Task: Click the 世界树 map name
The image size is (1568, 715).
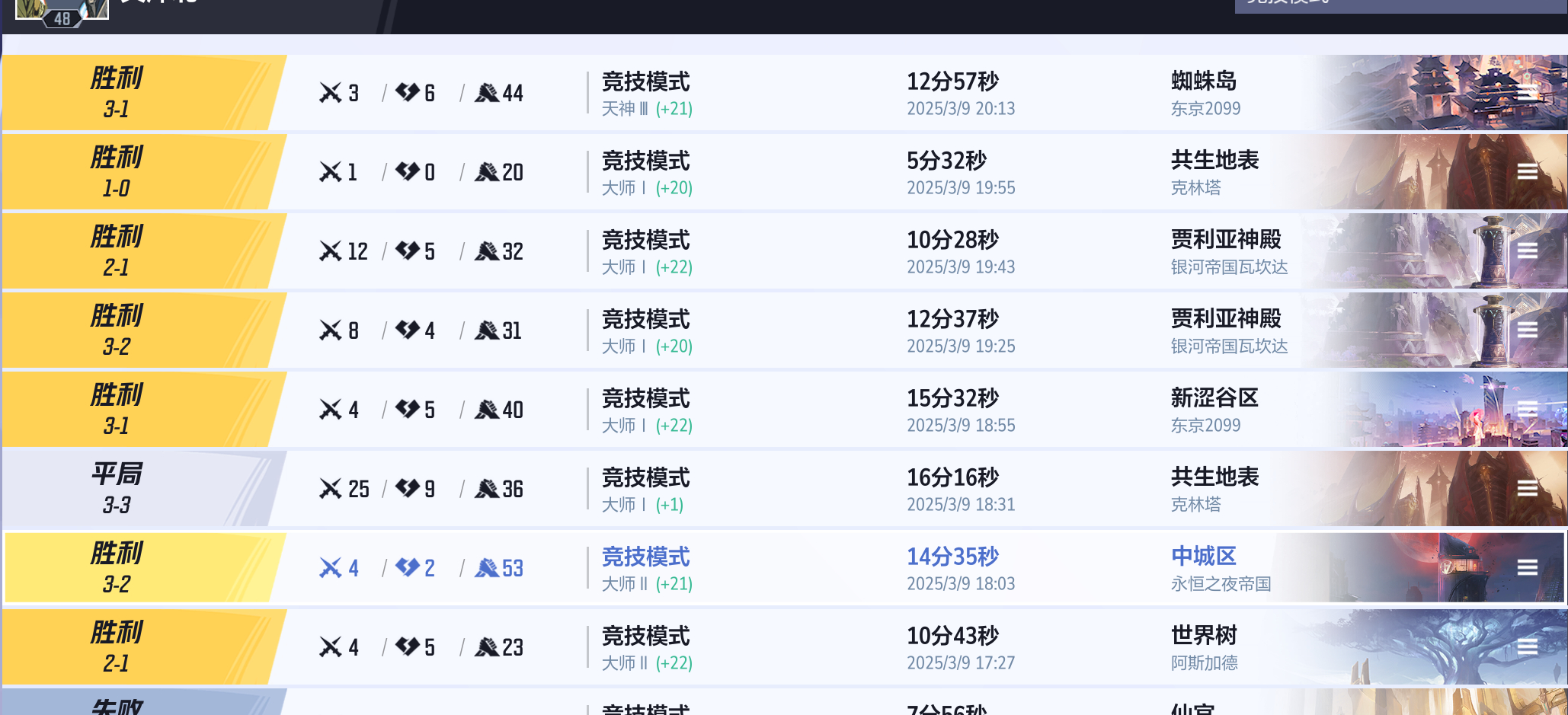Action: (x=1204, y=634)
